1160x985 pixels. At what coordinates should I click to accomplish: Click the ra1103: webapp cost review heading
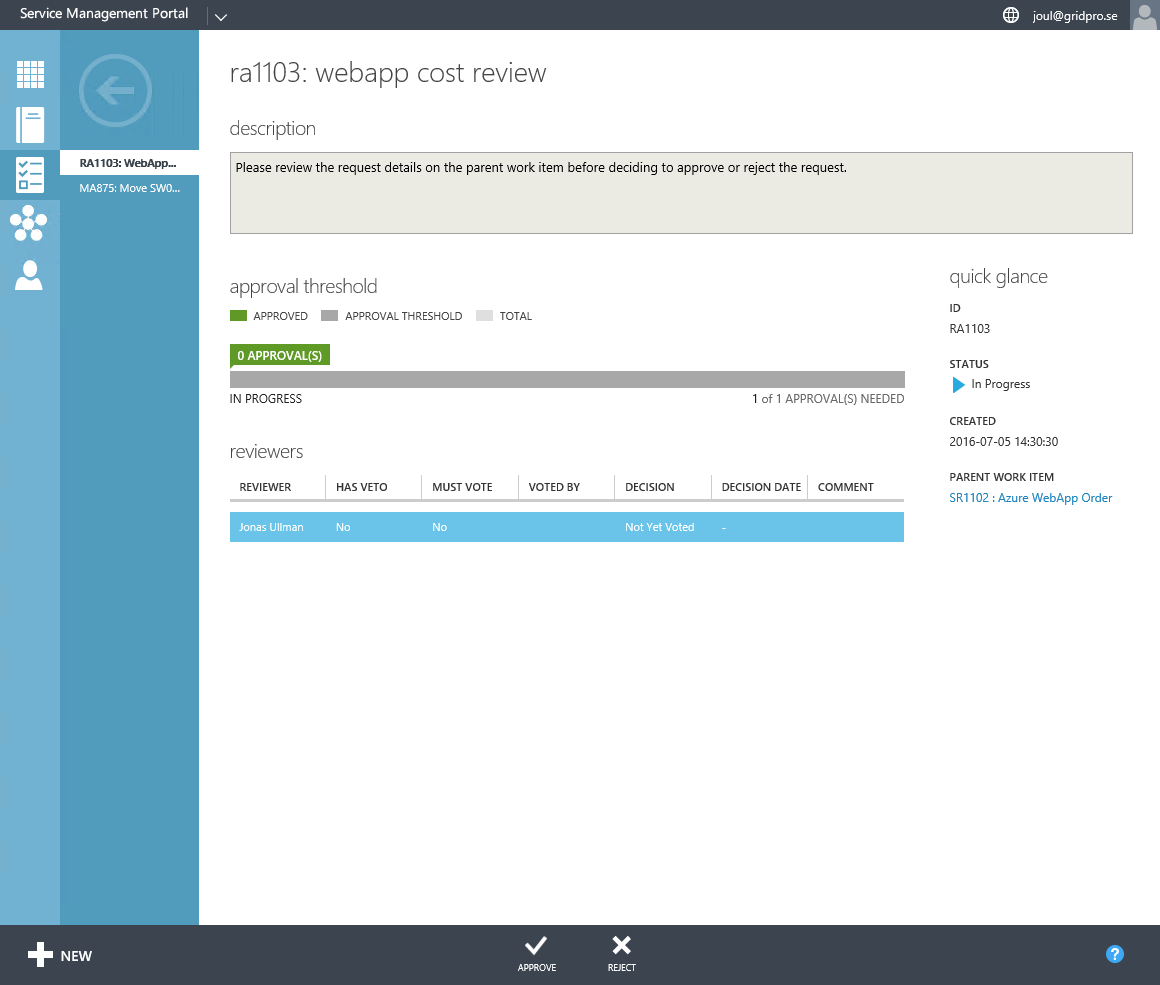coord(388,73)
